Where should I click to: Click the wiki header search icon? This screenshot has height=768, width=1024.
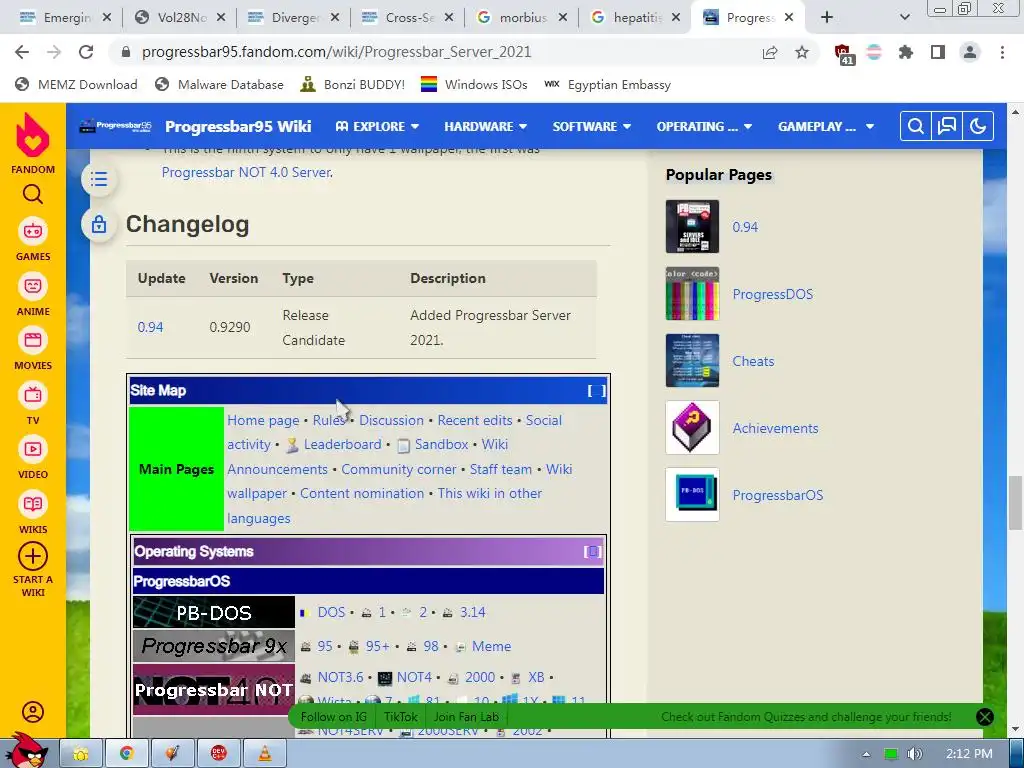point(916,126)
